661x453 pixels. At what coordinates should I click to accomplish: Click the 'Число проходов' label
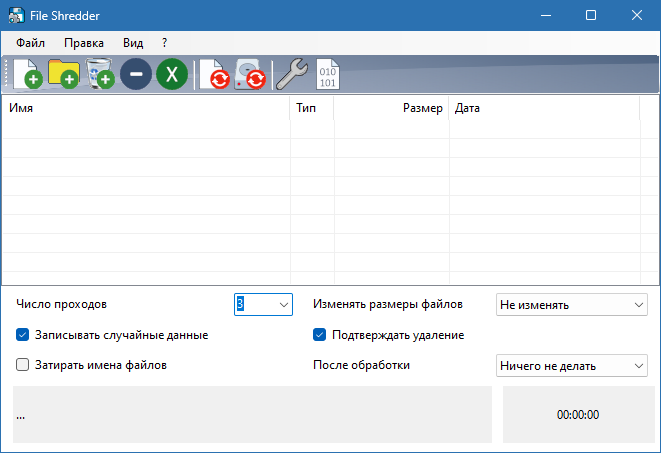click(62, 304)
